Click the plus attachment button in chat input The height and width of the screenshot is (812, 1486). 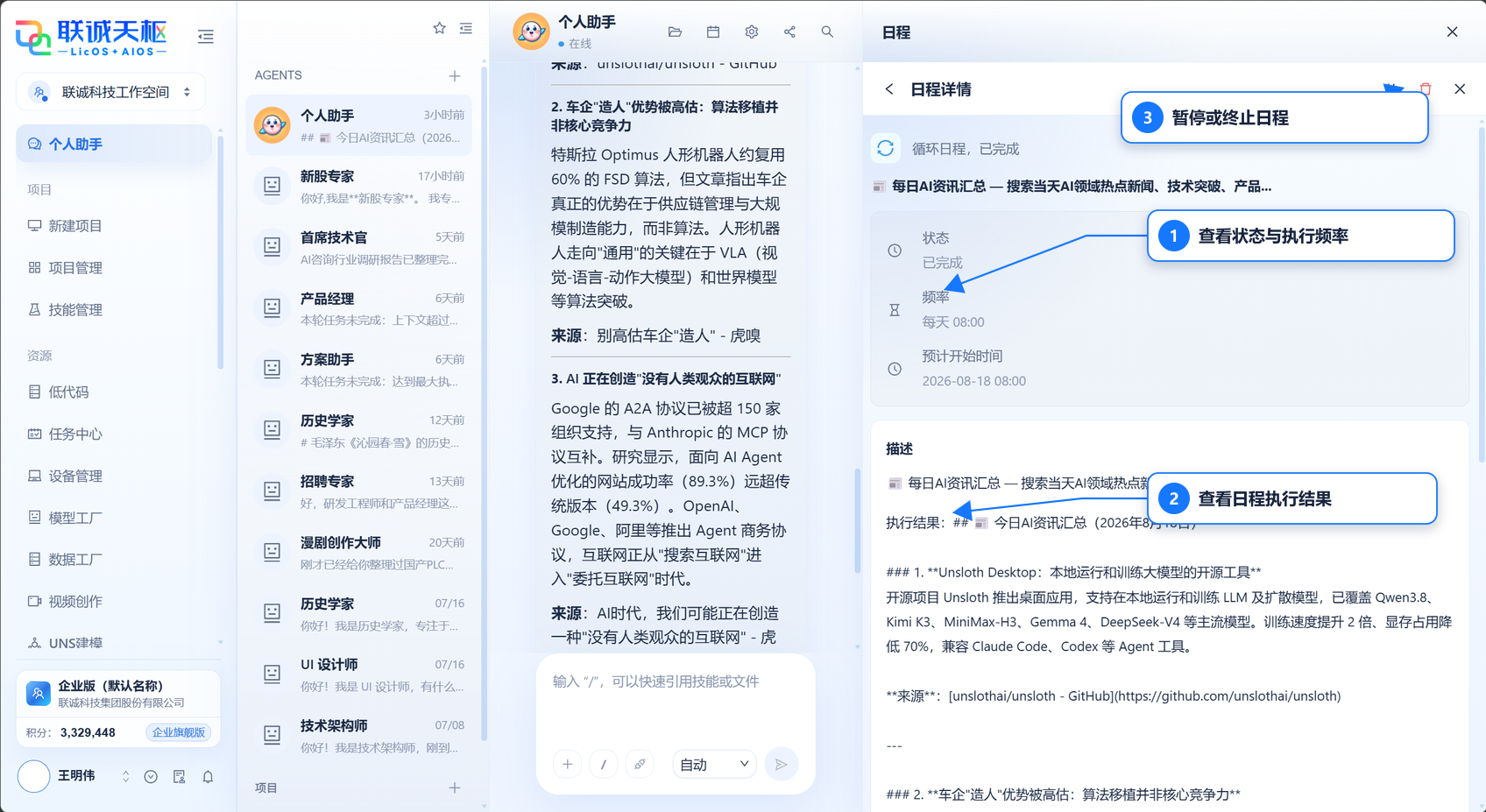568,765
